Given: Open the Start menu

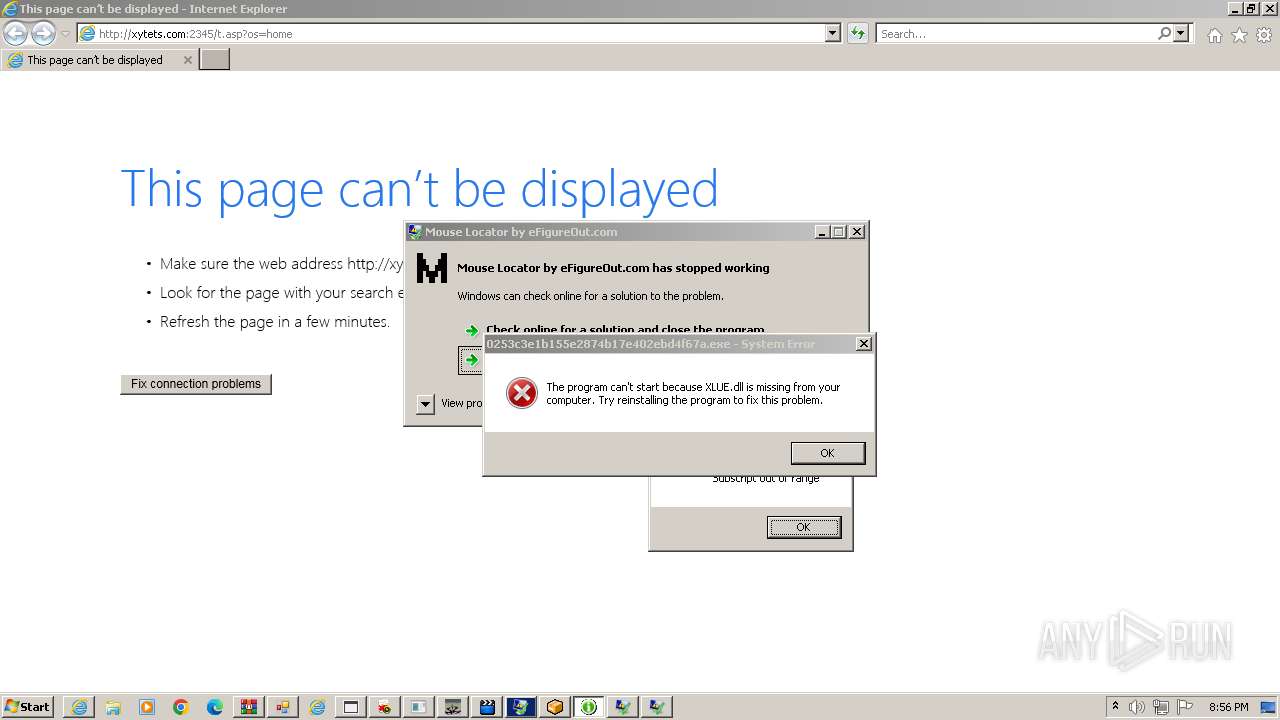Looking at the screenshot, I should coord(27,707).
